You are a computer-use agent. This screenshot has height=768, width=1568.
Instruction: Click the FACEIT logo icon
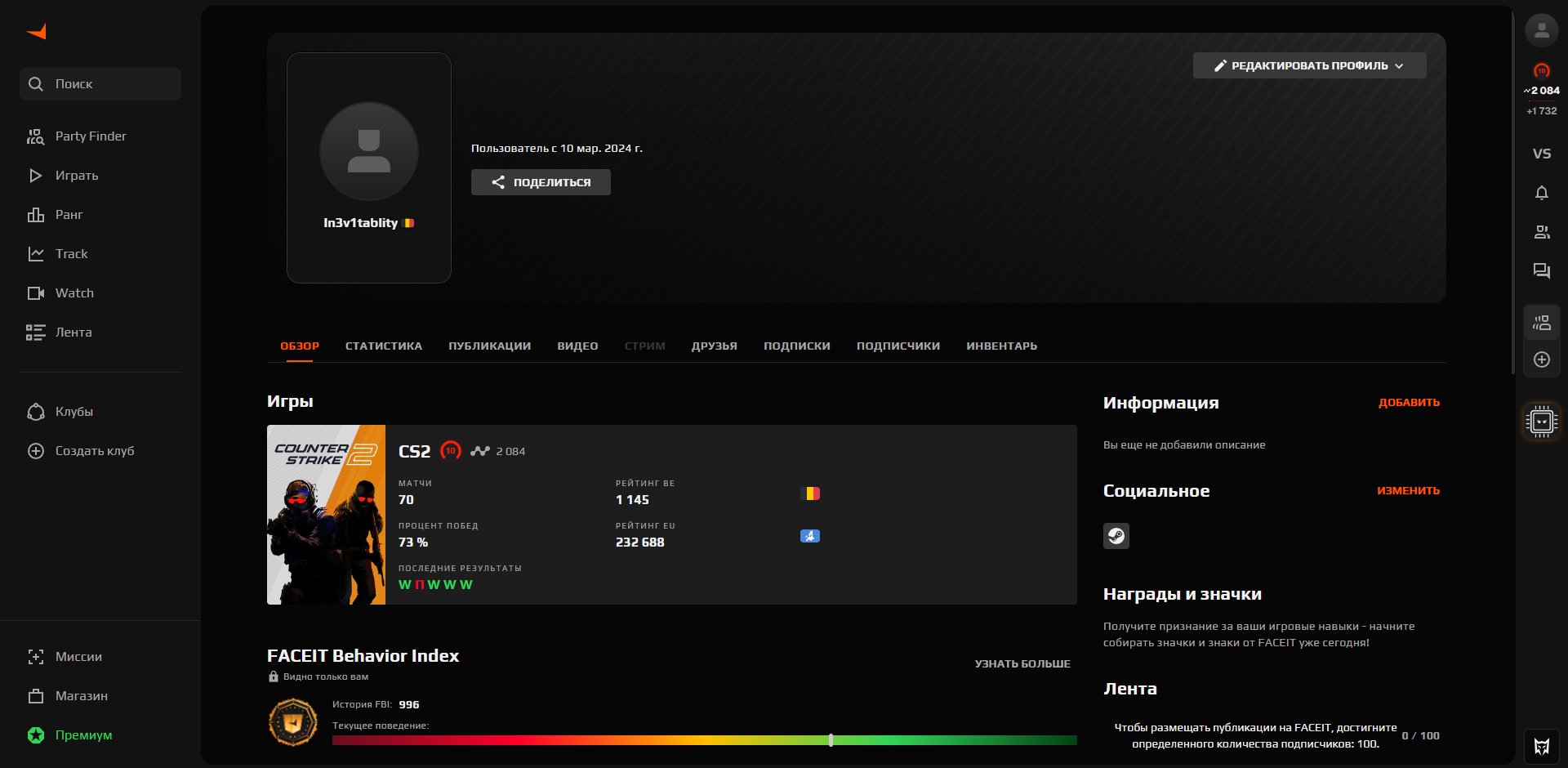(37, 32)
